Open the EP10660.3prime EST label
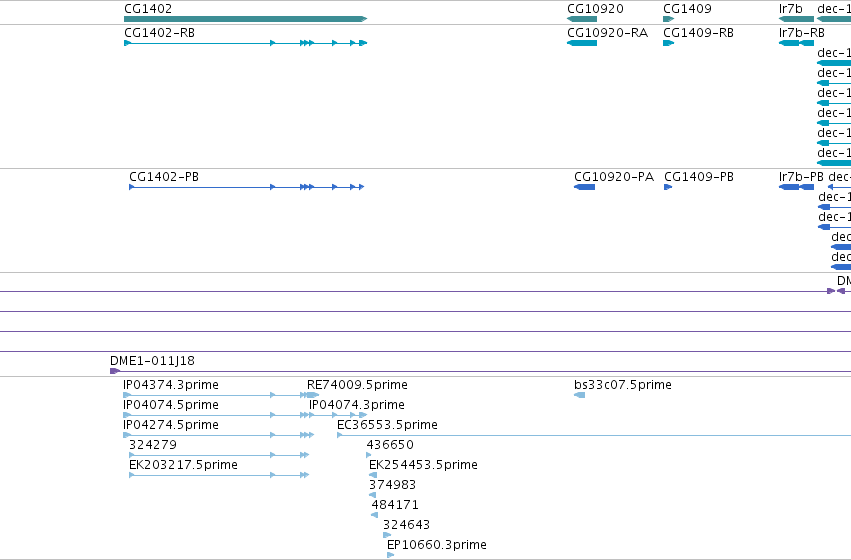This screenshot has width=851, height=560. (x=437, y=545)
